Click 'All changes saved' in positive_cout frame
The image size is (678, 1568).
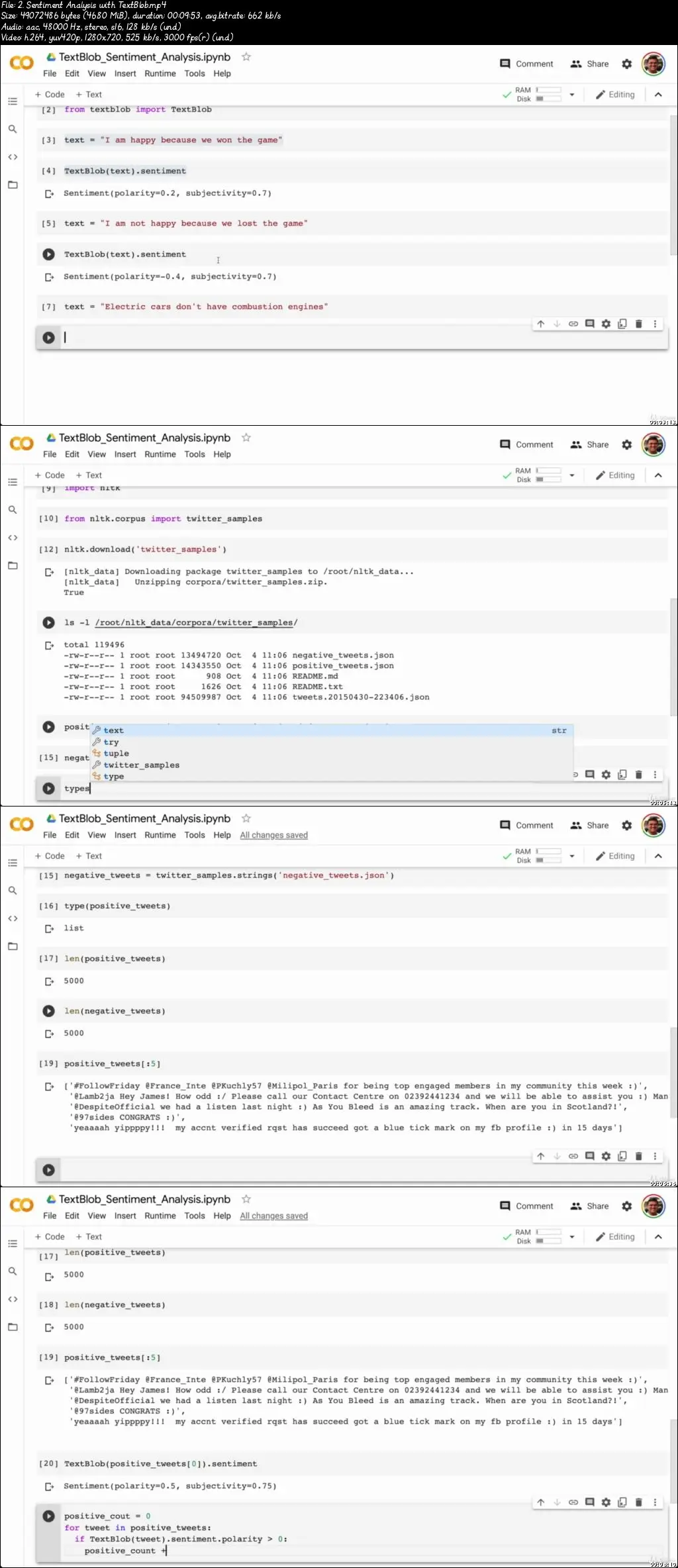273,1216
